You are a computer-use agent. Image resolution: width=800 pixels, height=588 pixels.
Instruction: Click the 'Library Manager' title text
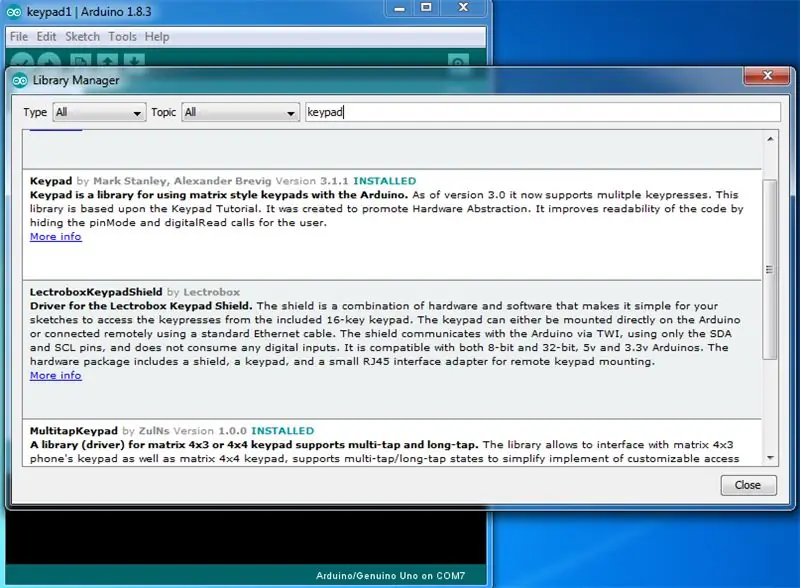76,80
